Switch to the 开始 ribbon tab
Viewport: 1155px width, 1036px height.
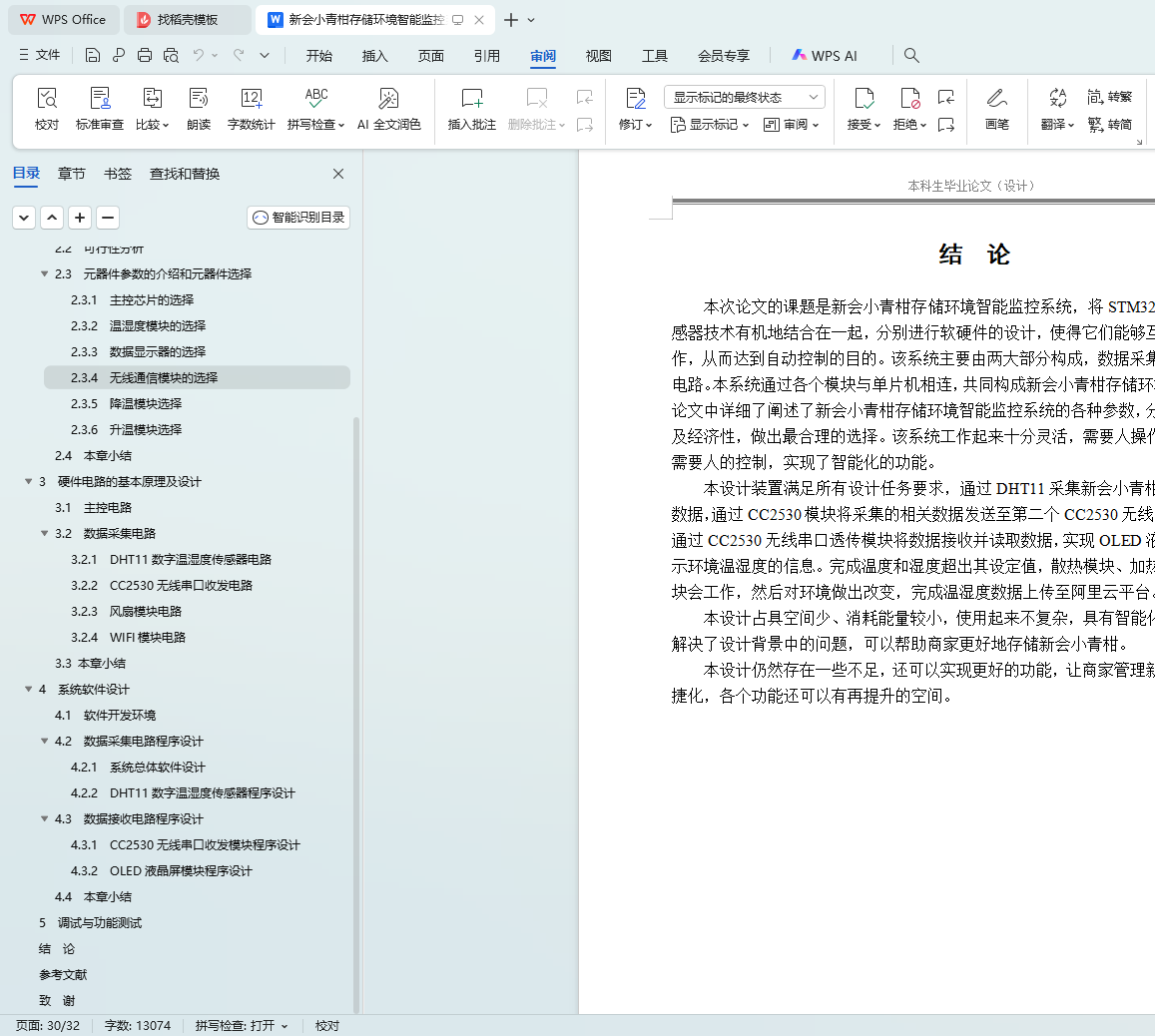point(319,56)
